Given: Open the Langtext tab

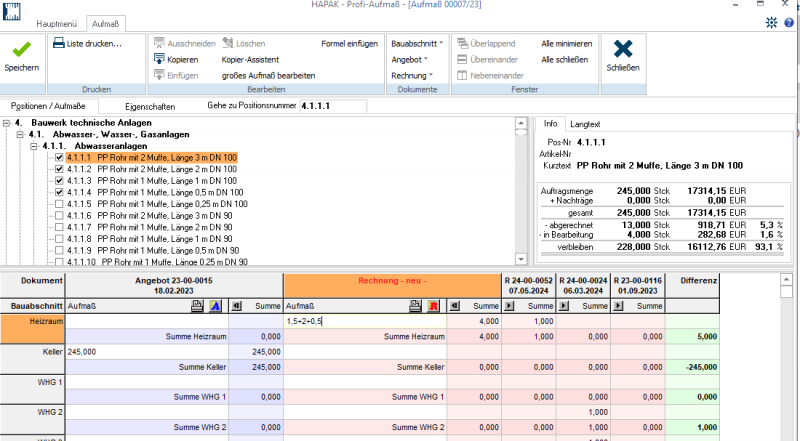Looking at the screenshot, I should coord(585,123).
